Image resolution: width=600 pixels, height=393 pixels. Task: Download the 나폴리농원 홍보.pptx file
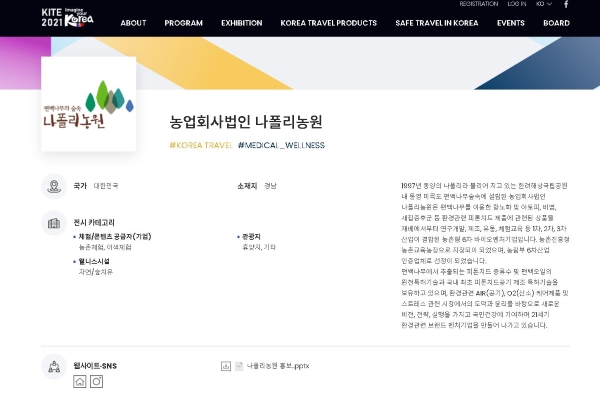click(278, 366)
